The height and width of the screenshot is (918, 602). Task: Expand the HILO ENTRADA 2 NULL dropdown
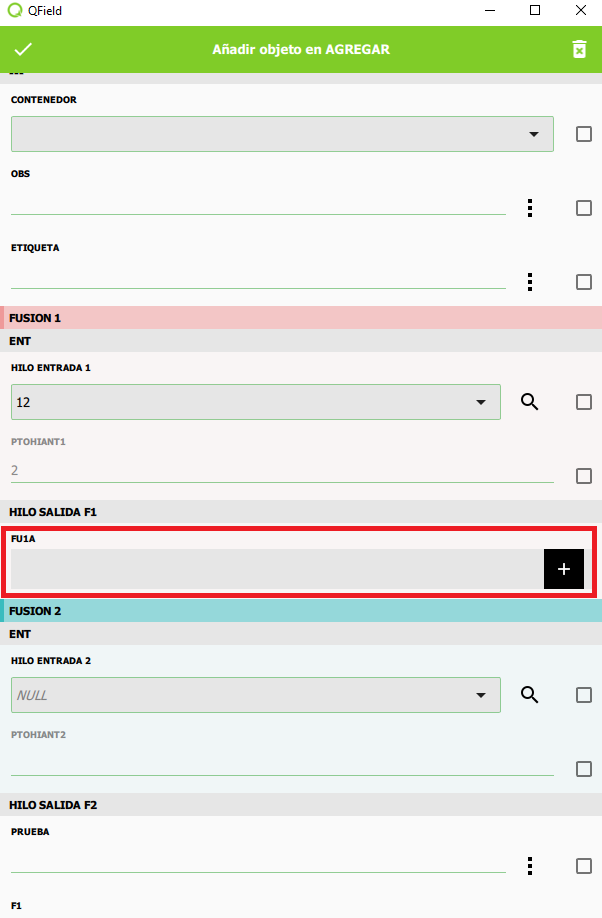tap(256, 695)
